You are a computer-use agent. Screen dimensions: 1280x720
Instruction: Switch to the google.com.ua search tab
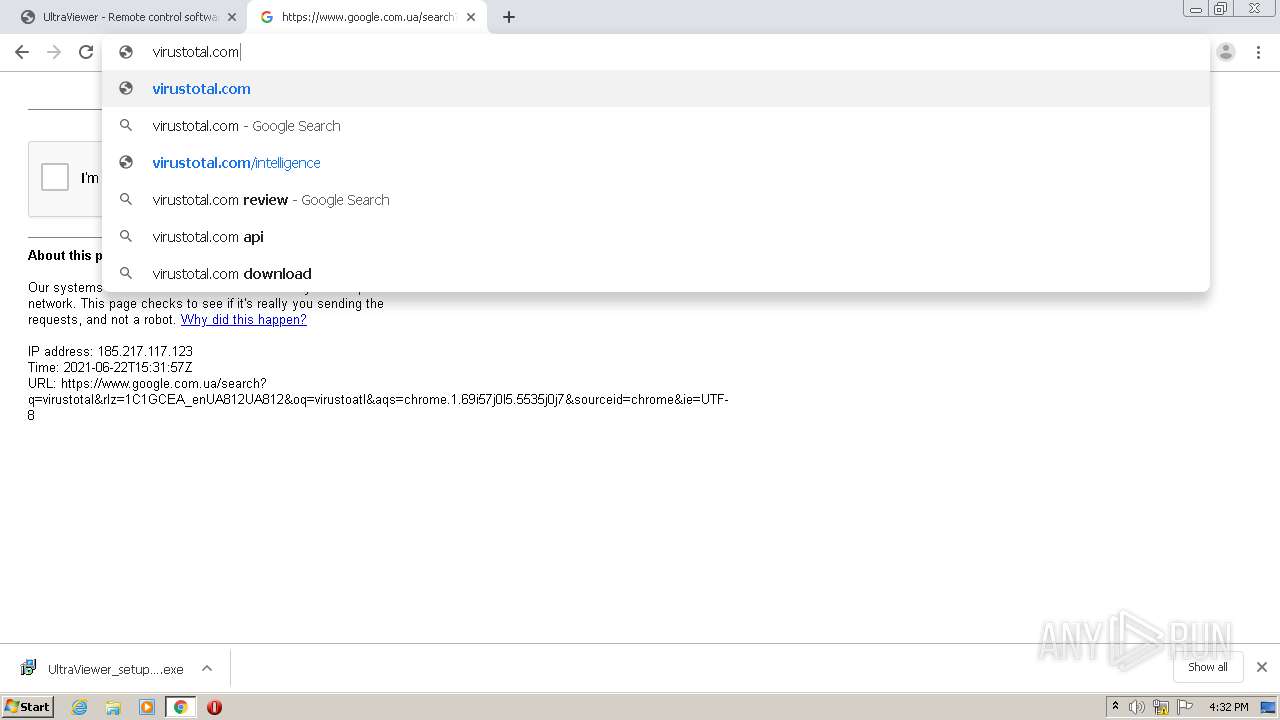coord(366,17)
